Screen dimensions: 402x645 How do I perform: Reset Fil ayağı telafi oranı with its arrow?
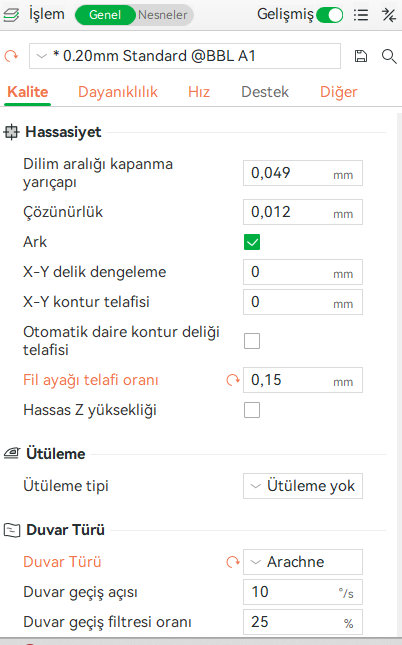click(233, 380)
